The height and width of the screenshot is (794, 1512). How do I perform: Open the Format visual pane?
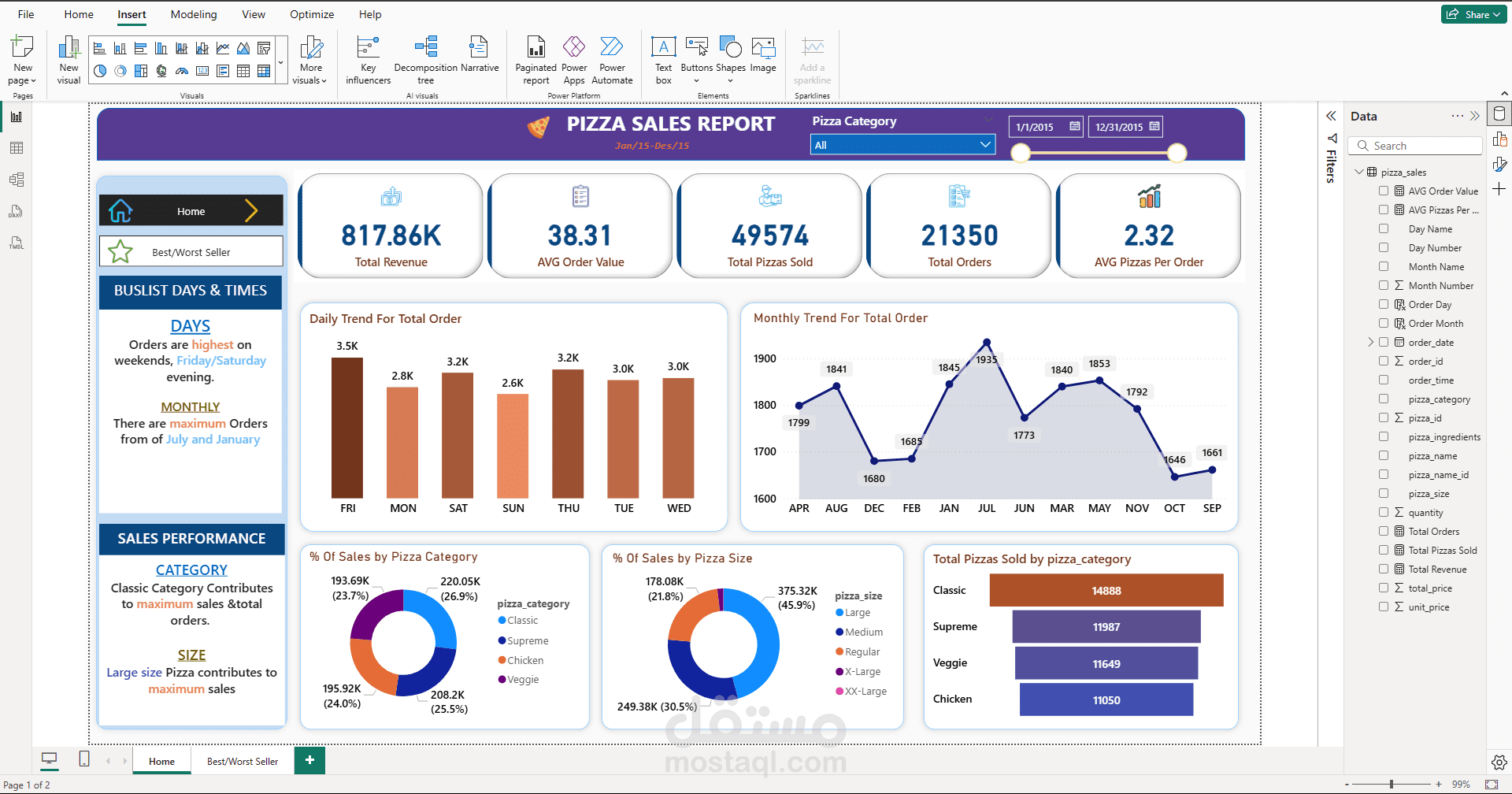pyautogui.click(x=1499, y=164)
